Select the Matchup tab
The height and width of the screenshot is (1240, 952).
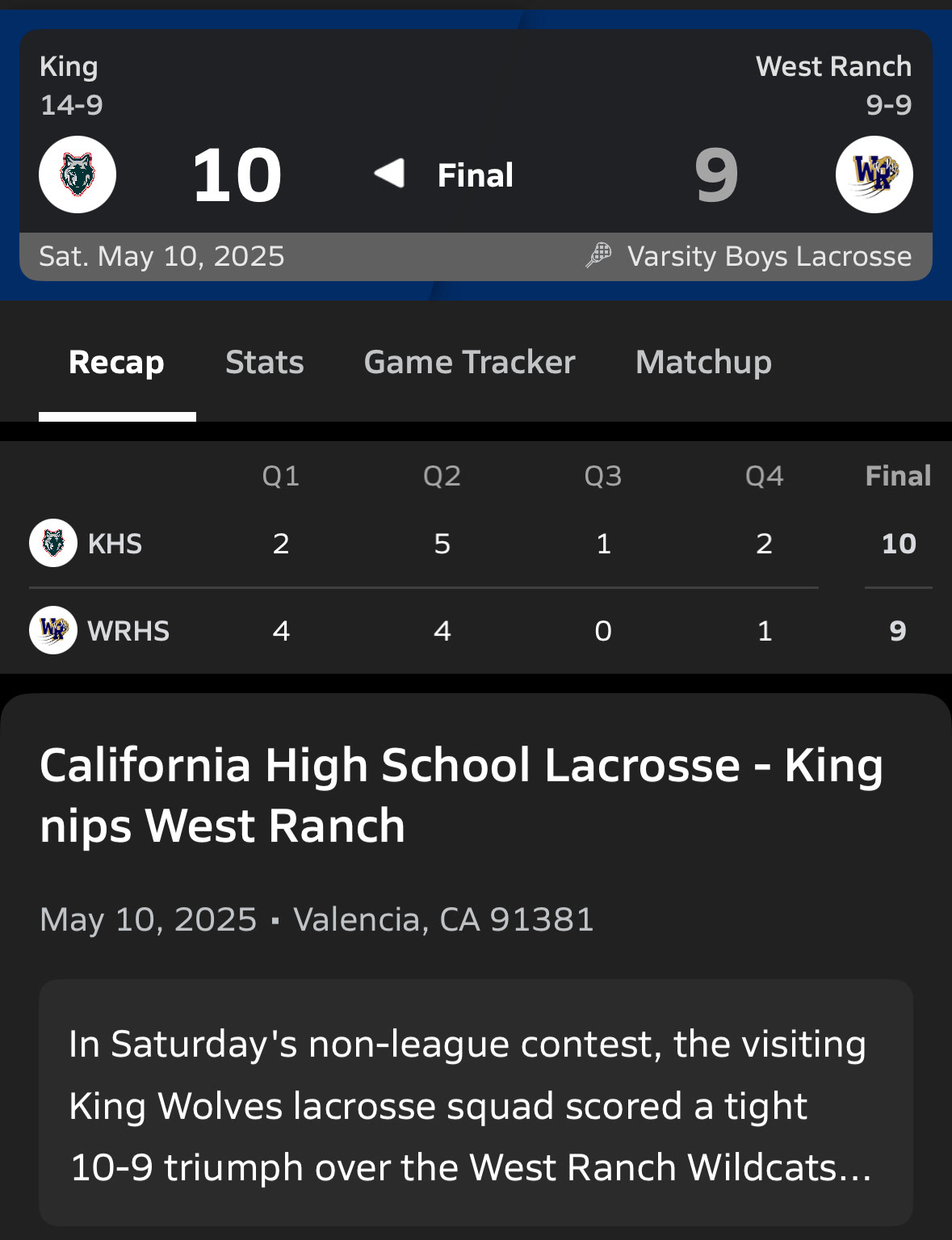coord(703,363)
